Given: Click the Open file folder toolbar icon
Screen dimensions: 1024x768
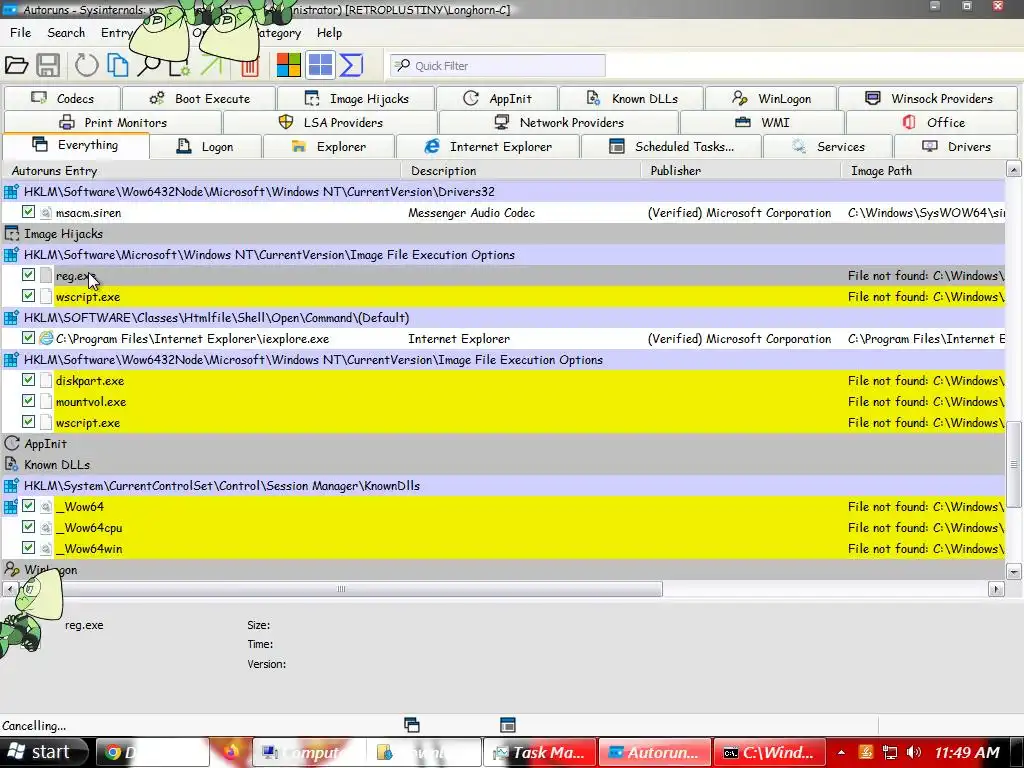Looking at the screenshot, I should click(16, 65).
